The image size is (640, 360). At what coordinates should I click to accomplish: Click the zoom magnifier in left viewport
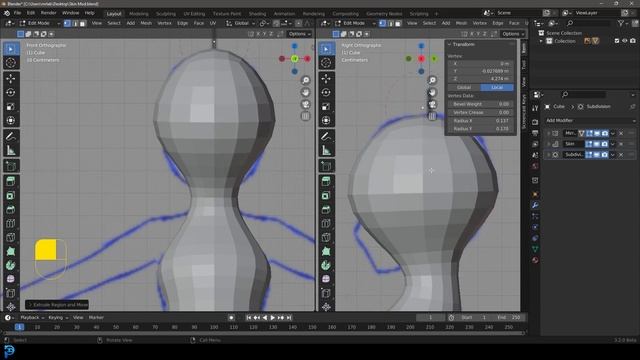tap(305, 80)
